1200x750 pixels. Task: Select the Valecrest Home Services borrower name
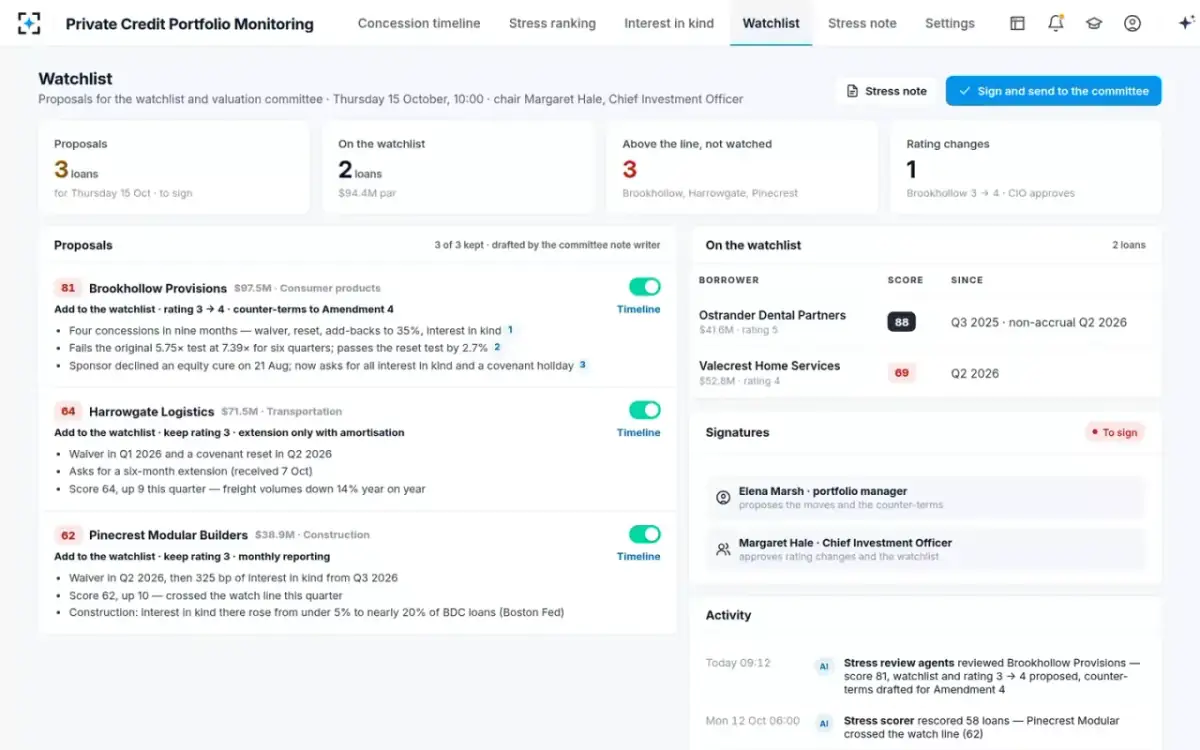tap(769, 366)
